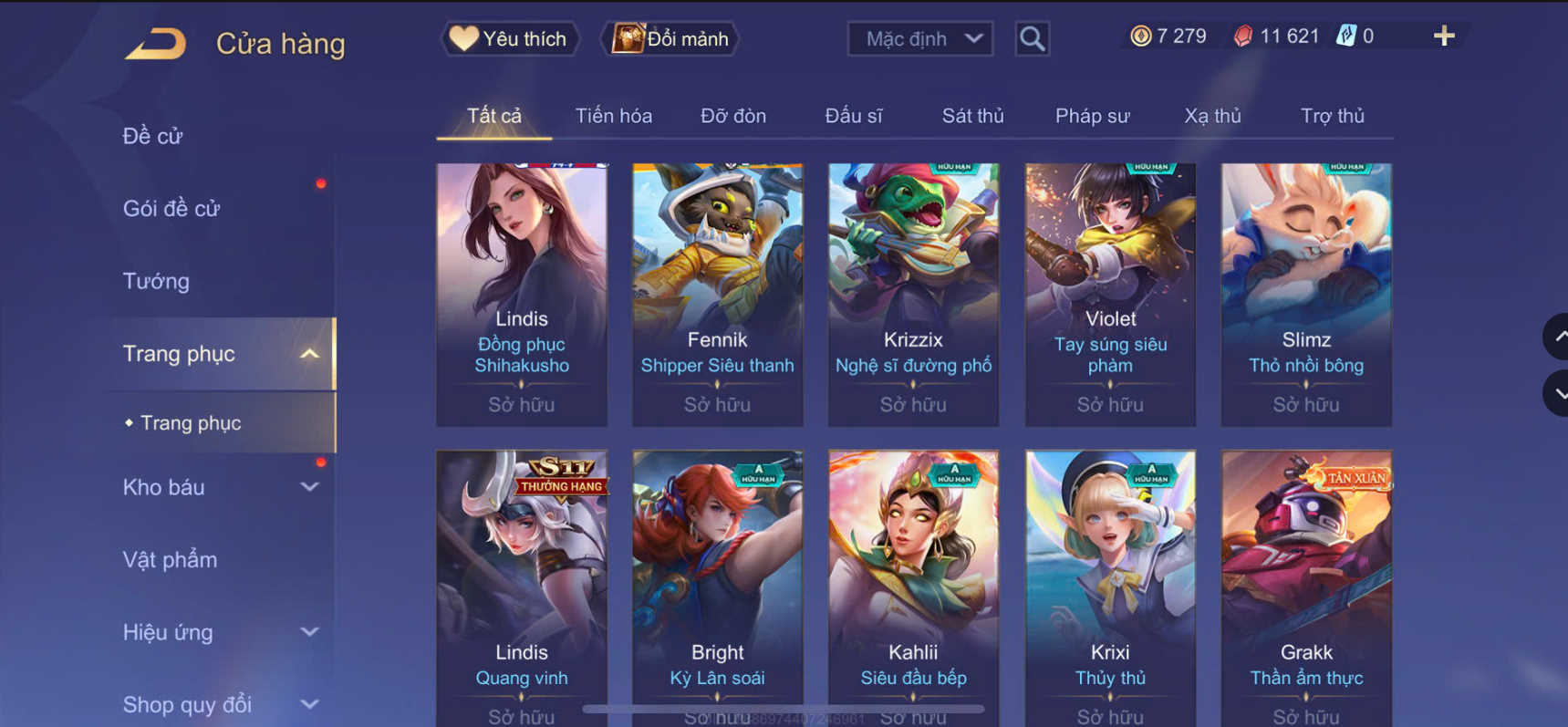Click the red ruby currency icon
Image resolution: width=1568 pixels, height=727 pixels.
point(1242,36)
